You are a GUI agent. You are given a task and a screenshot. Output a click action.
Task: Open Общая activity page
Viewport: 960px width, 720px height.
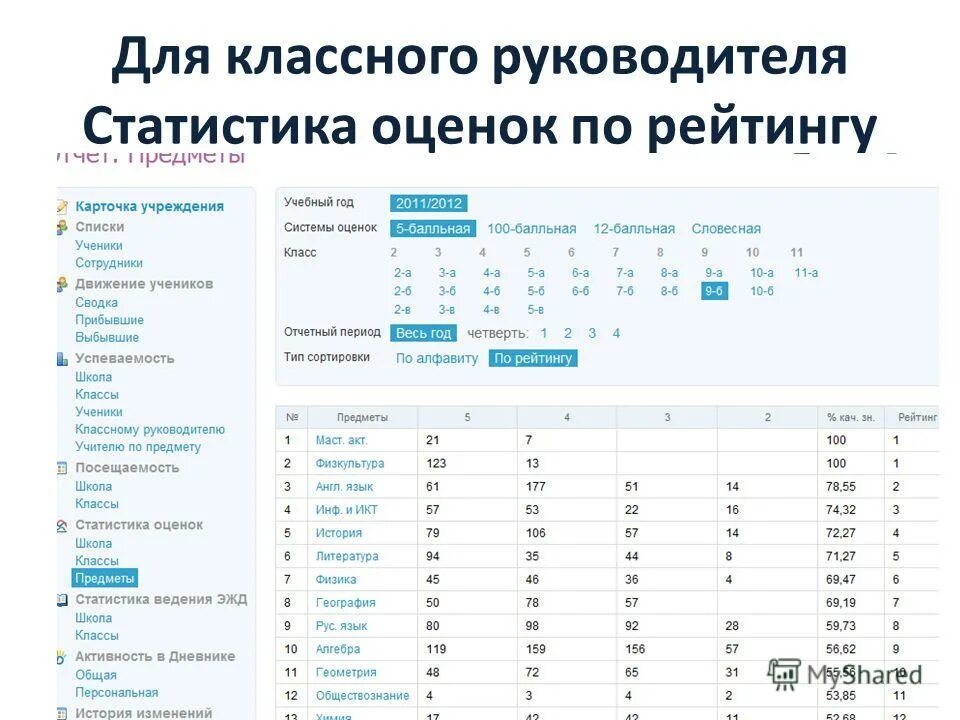(96, 675)
